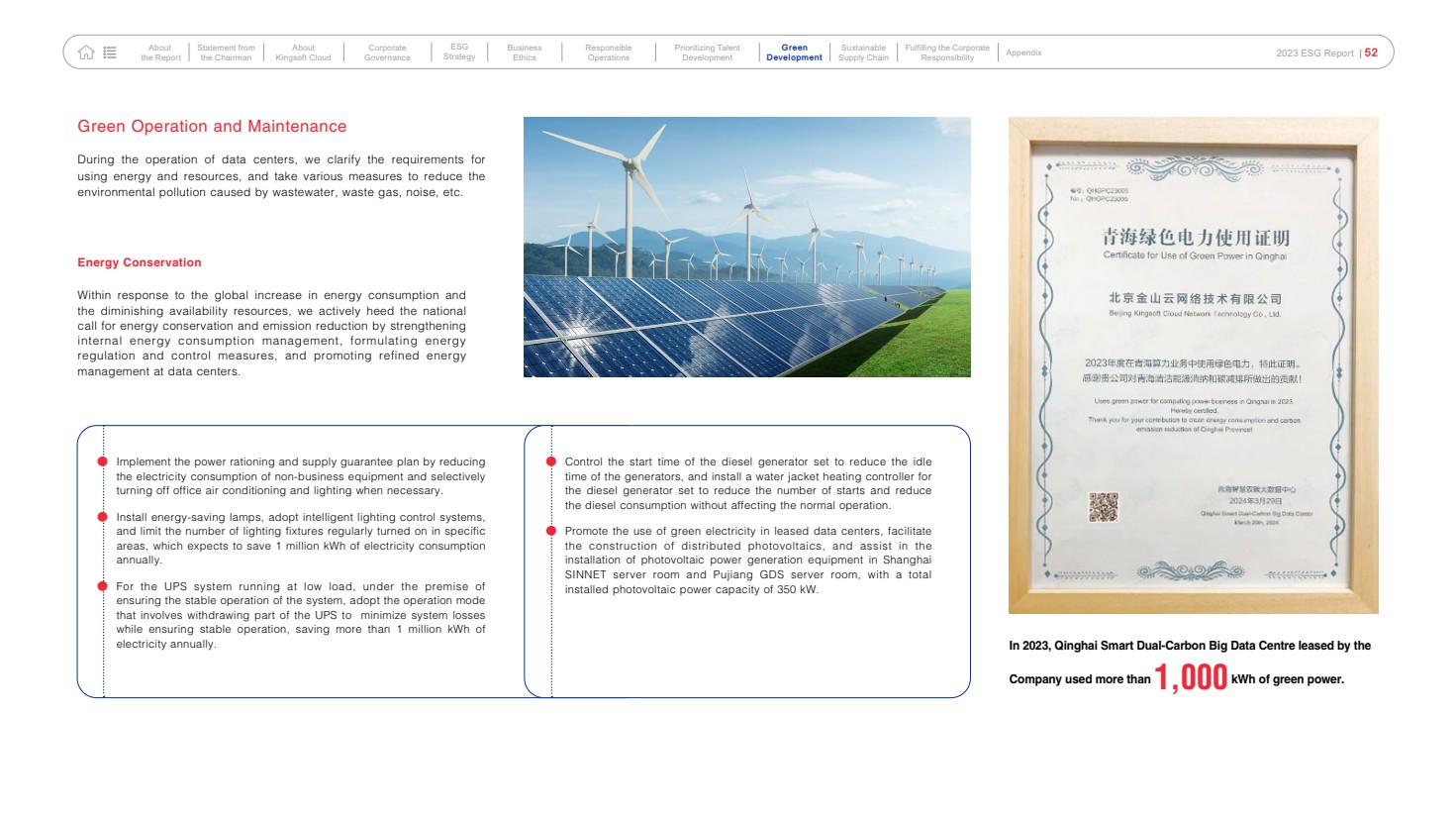
Task: Click the QR code on the certificate
Action: 1103,507
